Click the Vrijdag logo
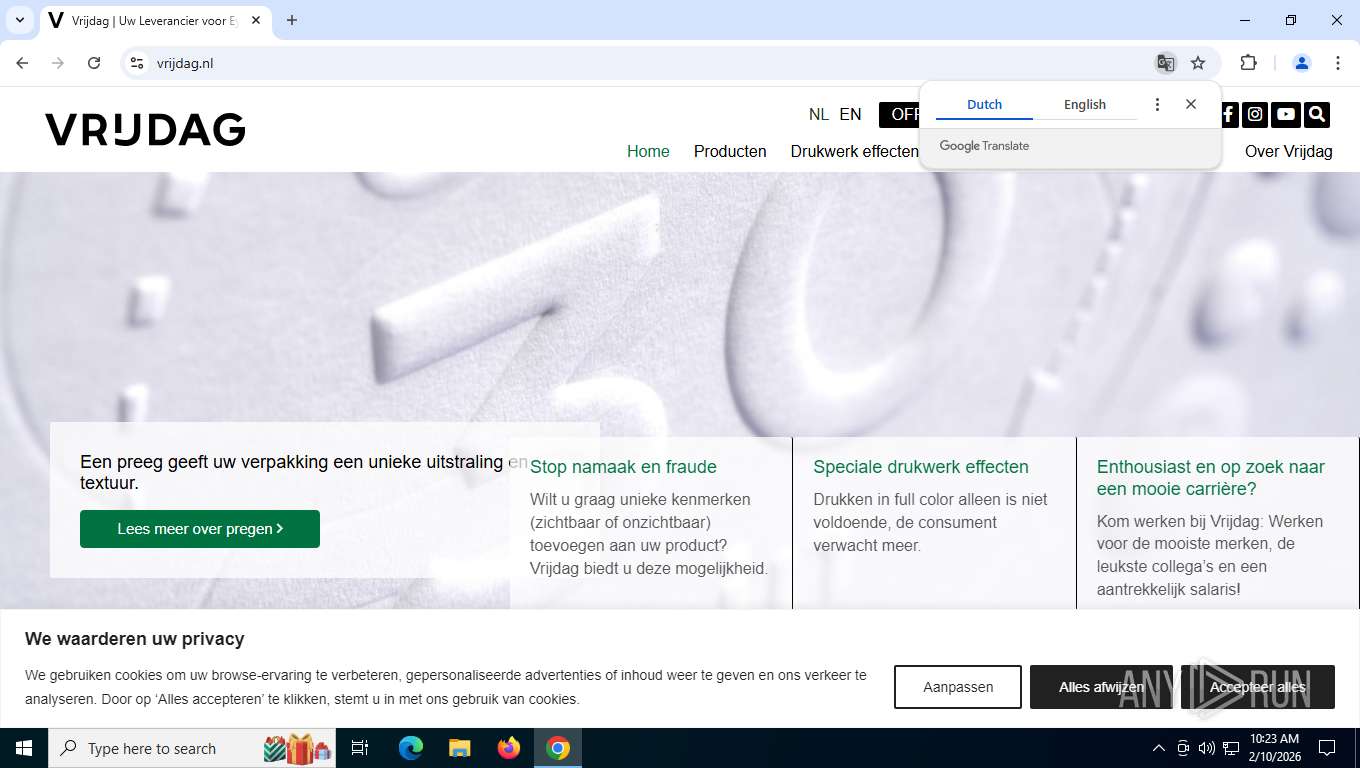Image resolution: width=1360 pixels, height=768 pixels. (x=145, y=129)
